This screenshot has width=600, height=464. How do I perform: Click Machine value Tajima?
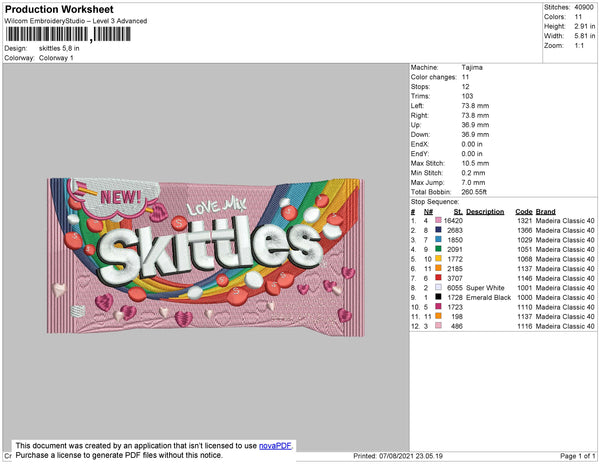(x=472, y=67)
